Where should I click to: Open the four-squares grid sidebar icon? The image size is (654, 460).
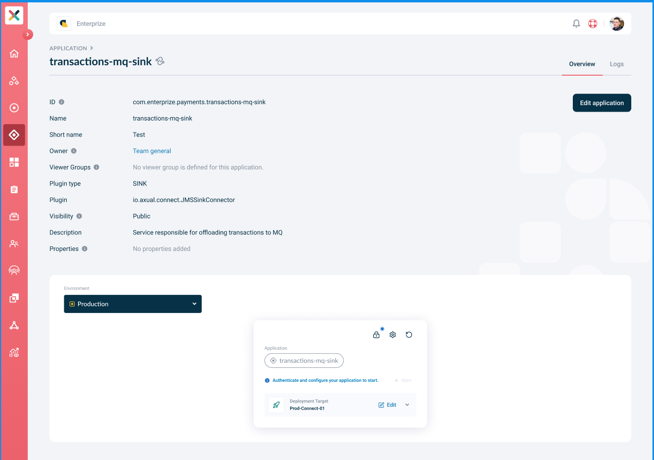click(14, 162)
